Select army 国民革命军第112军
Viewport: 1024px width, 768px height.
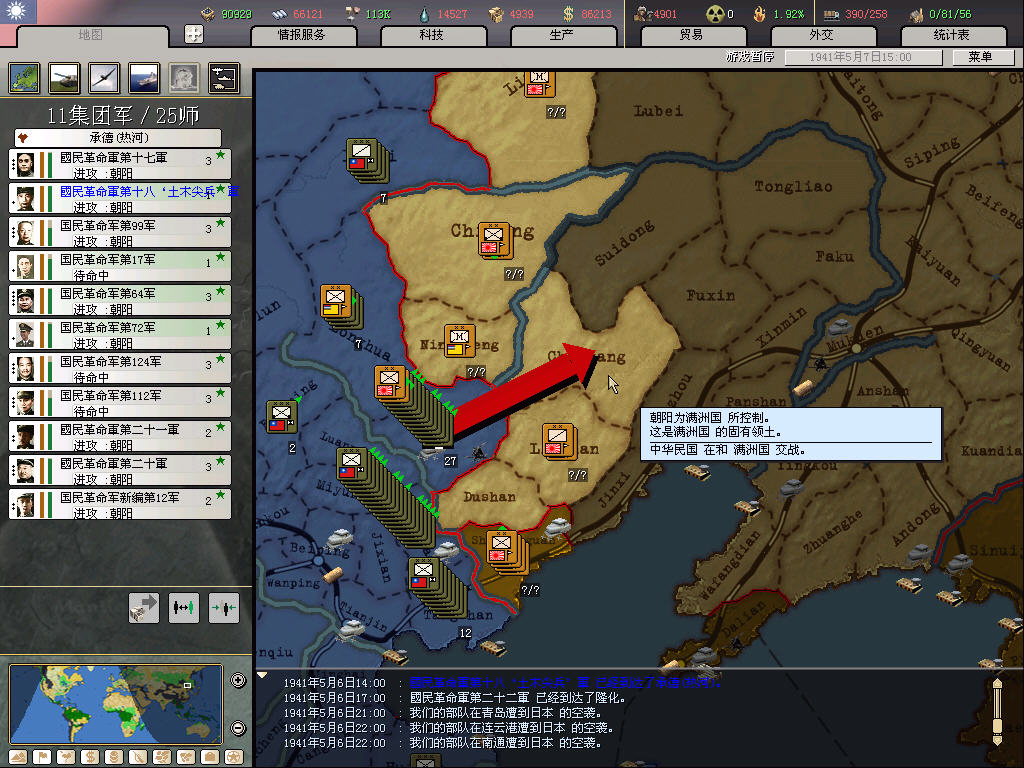pyautogui.click(x=120, y=402)
